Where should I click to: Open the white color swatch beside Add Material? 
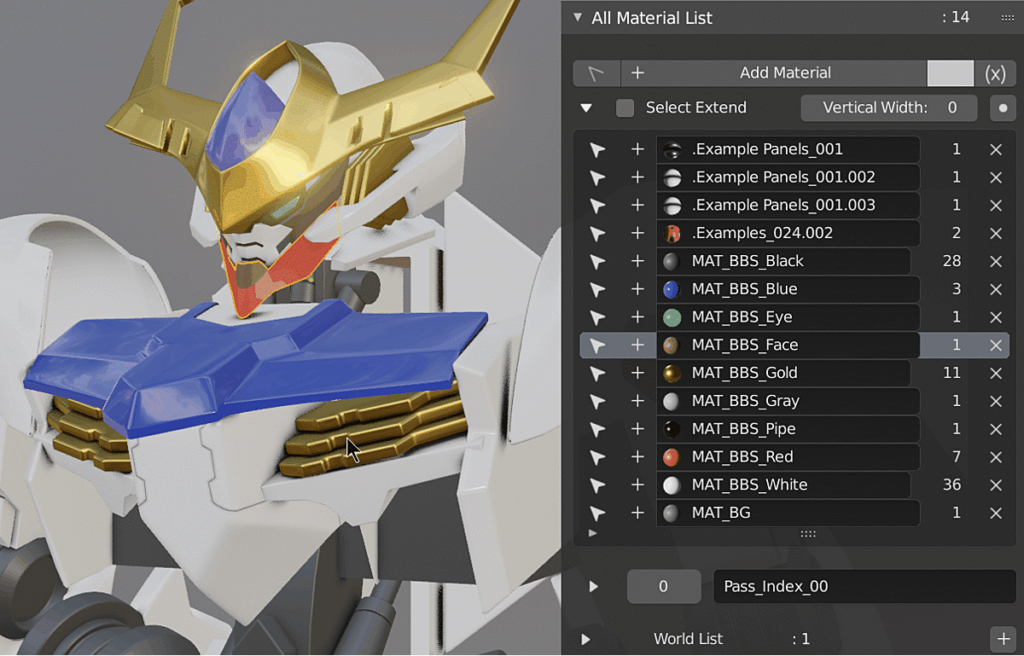[x=950, y=73]
